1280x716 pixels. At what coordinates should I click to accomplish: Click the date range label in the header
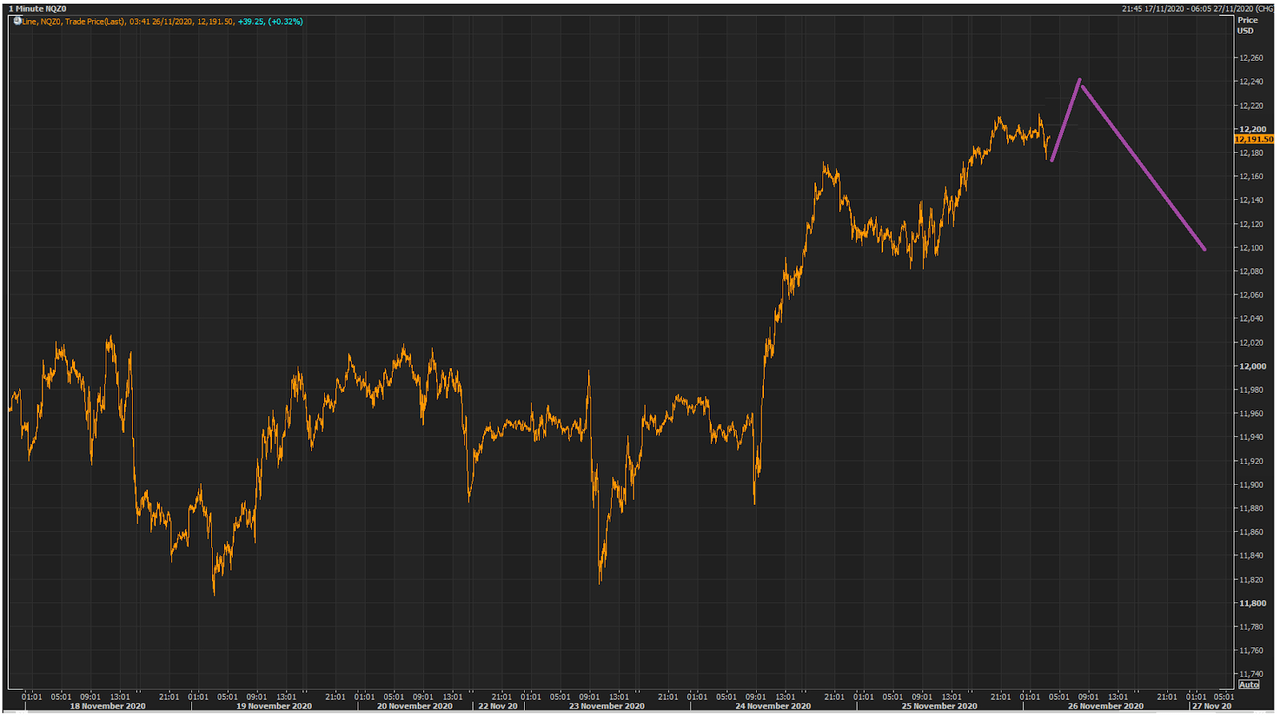pos(1196,8)
